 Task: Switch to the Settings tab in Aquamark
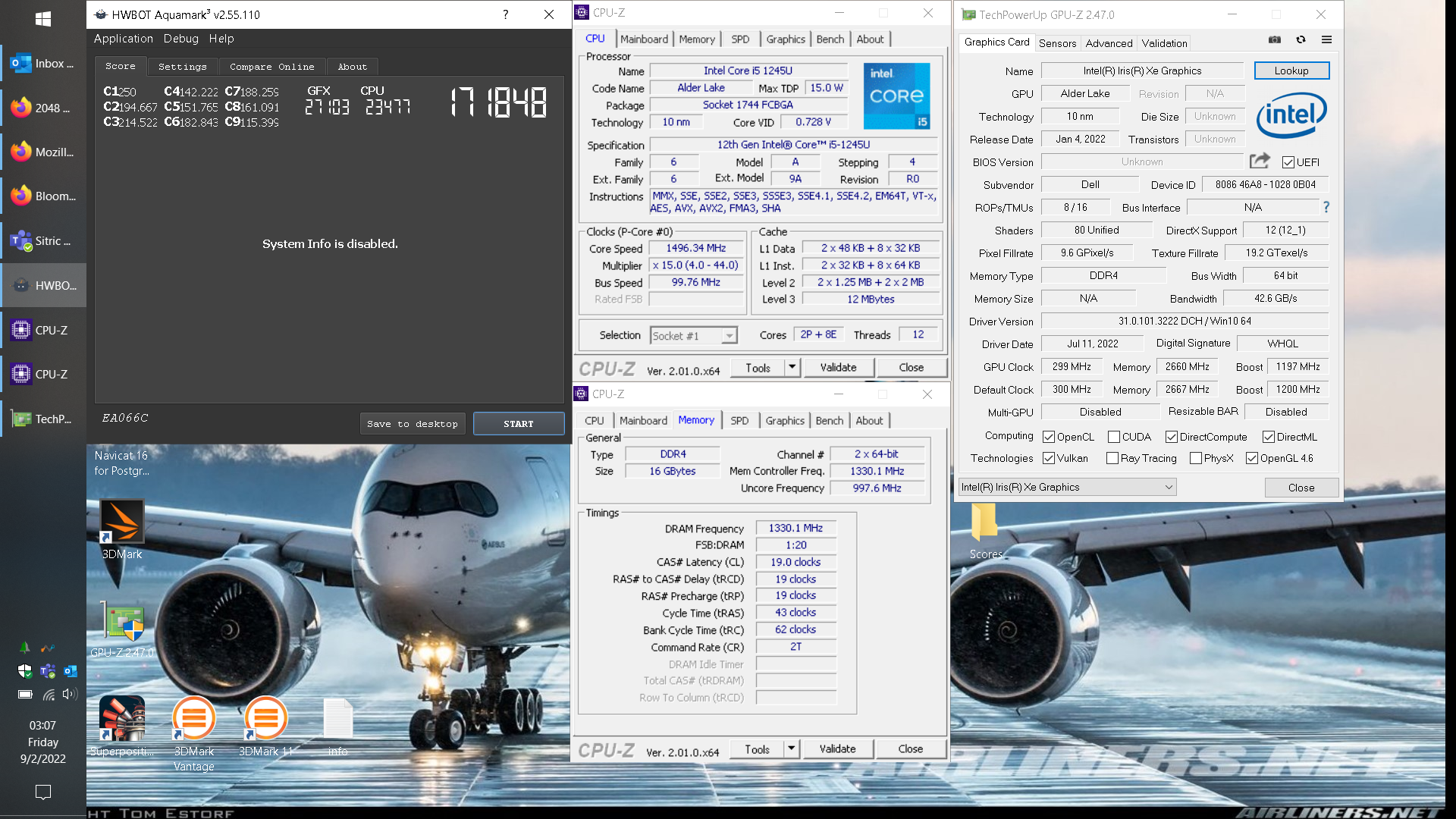click(x=183, y=67)
